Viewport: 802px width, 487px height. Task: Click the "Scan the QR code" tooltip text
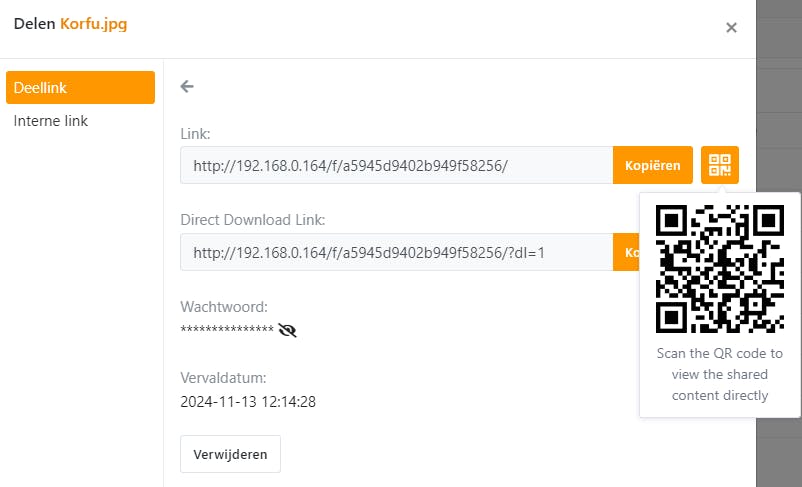click(719, 374)
